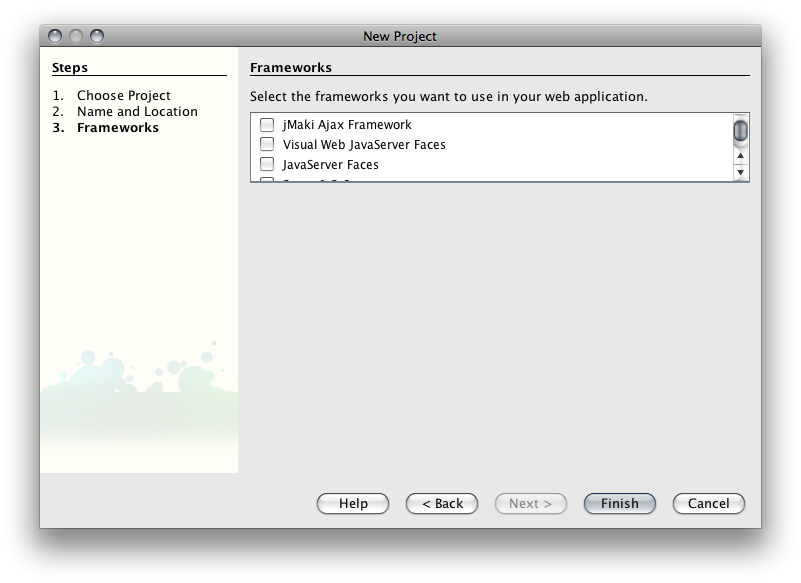Zoom the New Project window
801x583 pixels.
(97, 36)
